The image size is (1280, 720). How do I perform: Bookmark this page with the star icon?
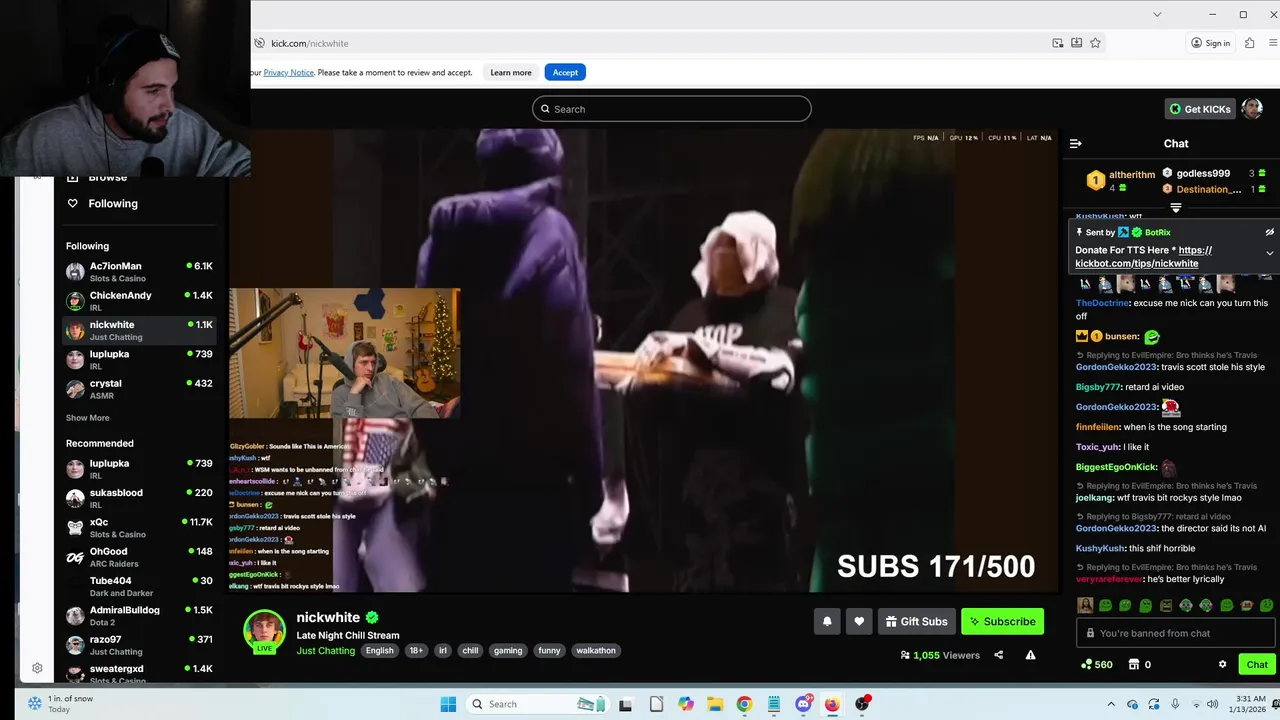point(1095,43)
